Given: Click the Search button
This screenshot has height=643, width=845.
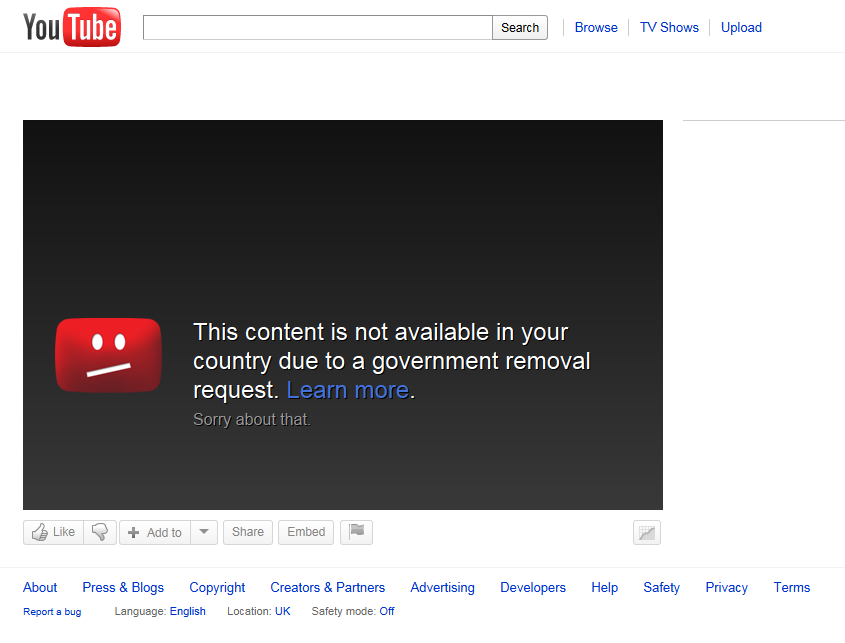Looking at the screenshot, I should coord(520,27).
